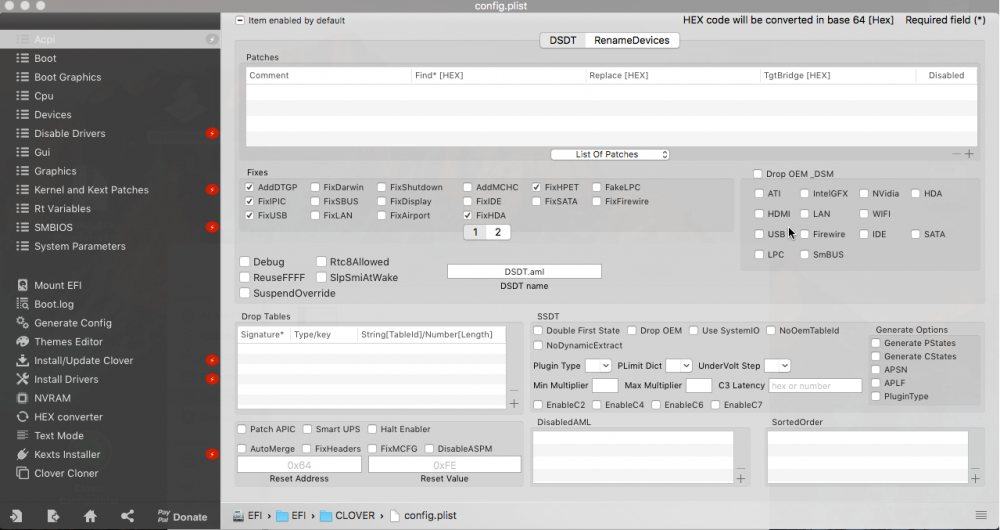
Task: Open Mount EFI tool
Action: 49,285
